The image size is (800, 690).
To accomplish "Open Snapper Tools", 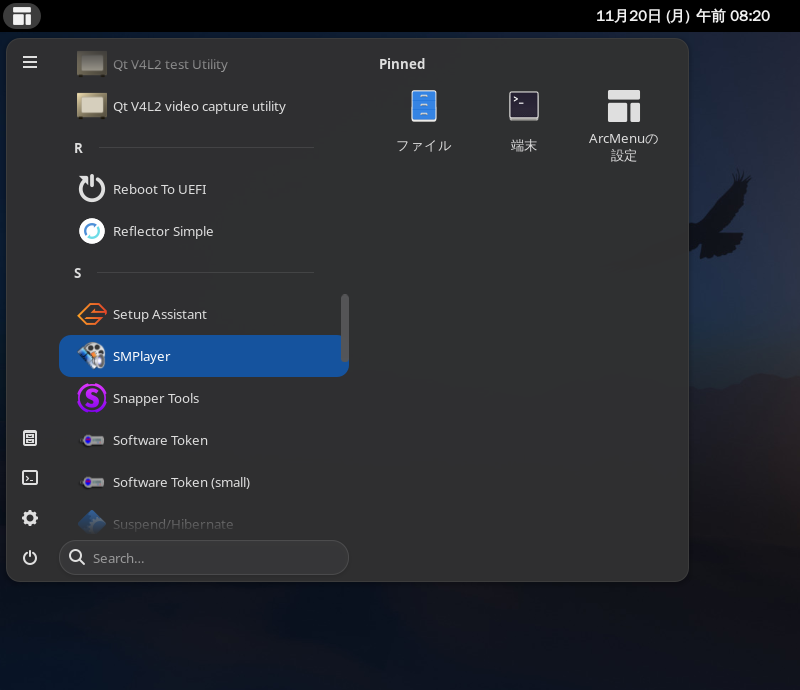I will tap(204, 398).
